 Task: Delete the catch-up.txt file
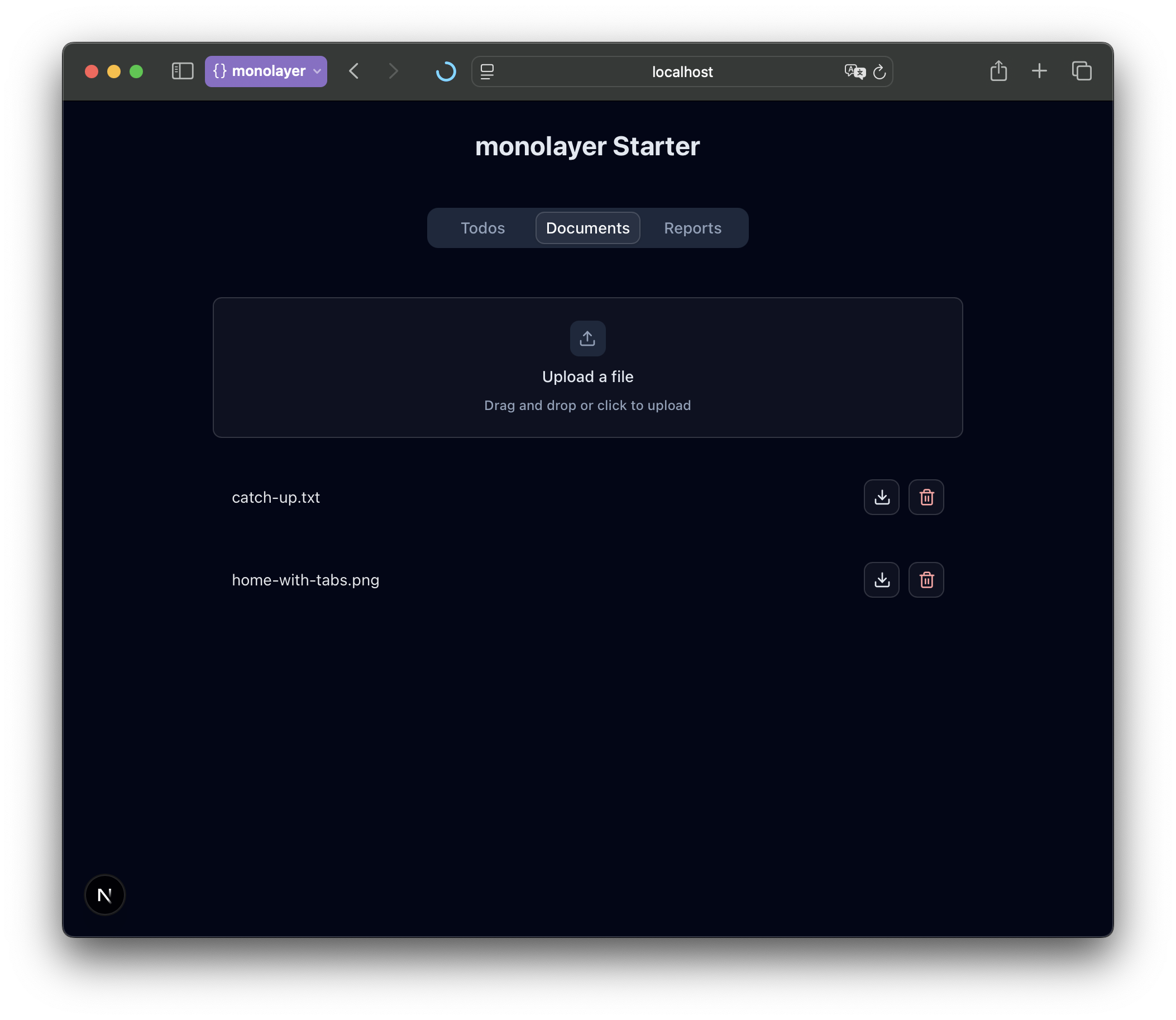tap(926, 497)
